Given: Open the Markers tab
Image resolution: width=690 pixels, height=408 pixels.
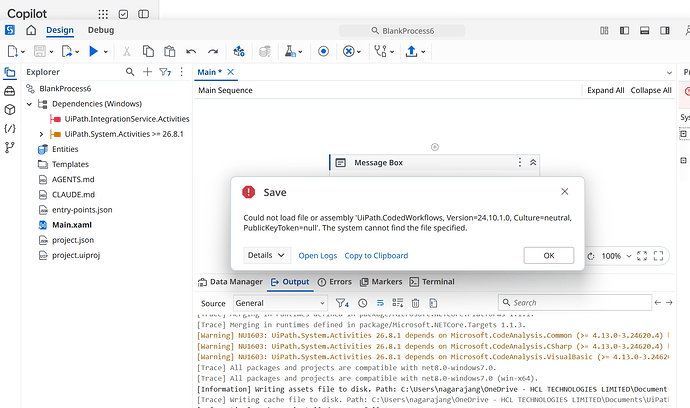Looking at the screenshot, I should 381,282.
